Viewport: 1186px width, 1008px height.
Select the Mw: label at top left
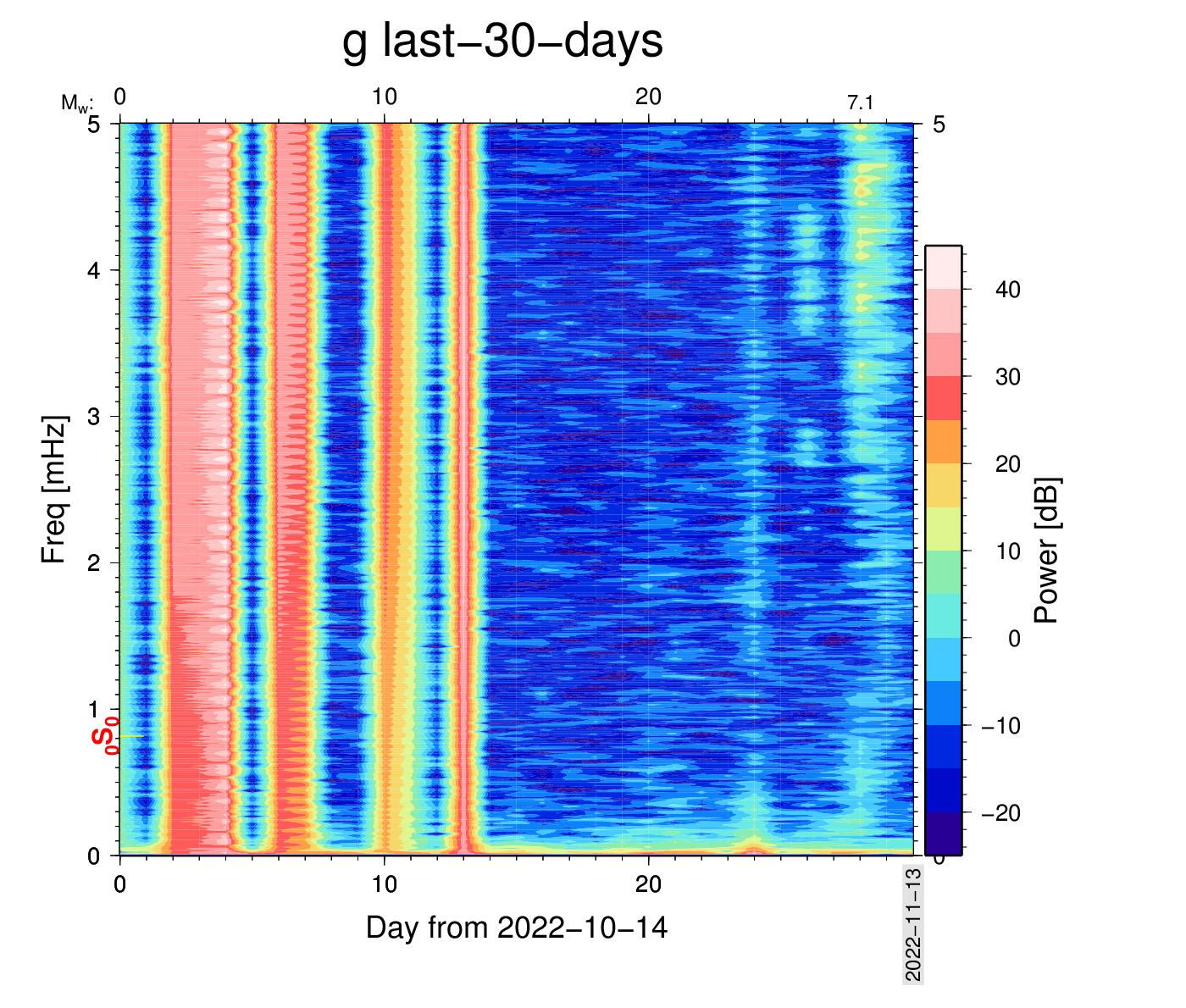coord(75,103)
